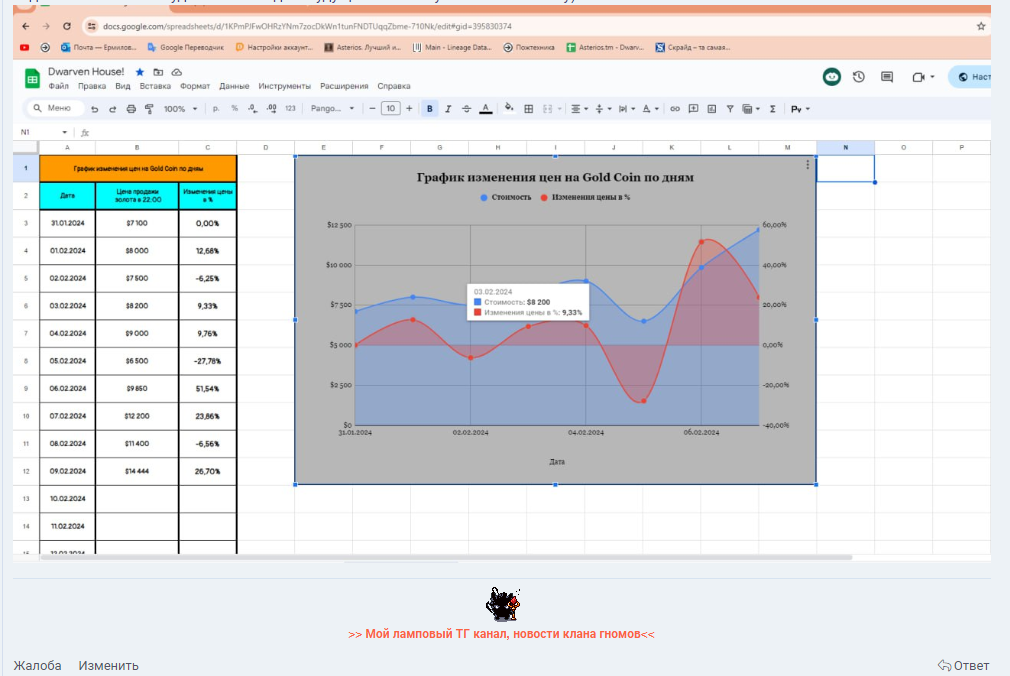The height and width of the screenshot is (676, 1010).
Task: Select the paint format tool
Action: [149, 108]
